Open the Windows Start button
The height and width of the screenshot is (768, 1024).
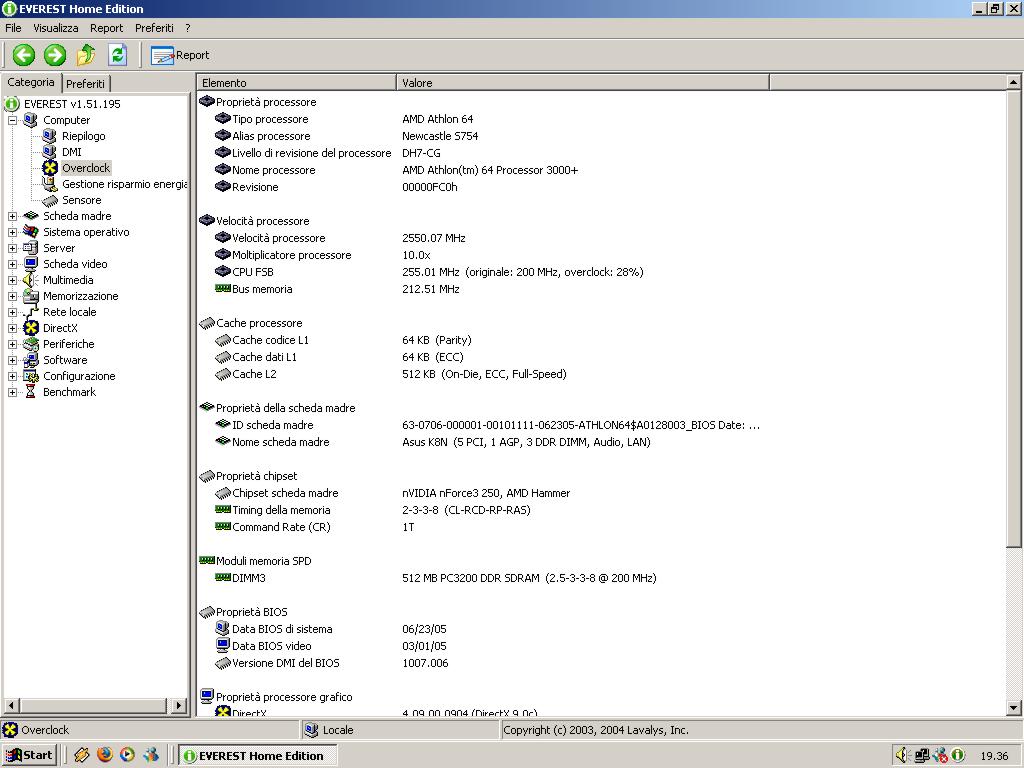tap(29, 755)
